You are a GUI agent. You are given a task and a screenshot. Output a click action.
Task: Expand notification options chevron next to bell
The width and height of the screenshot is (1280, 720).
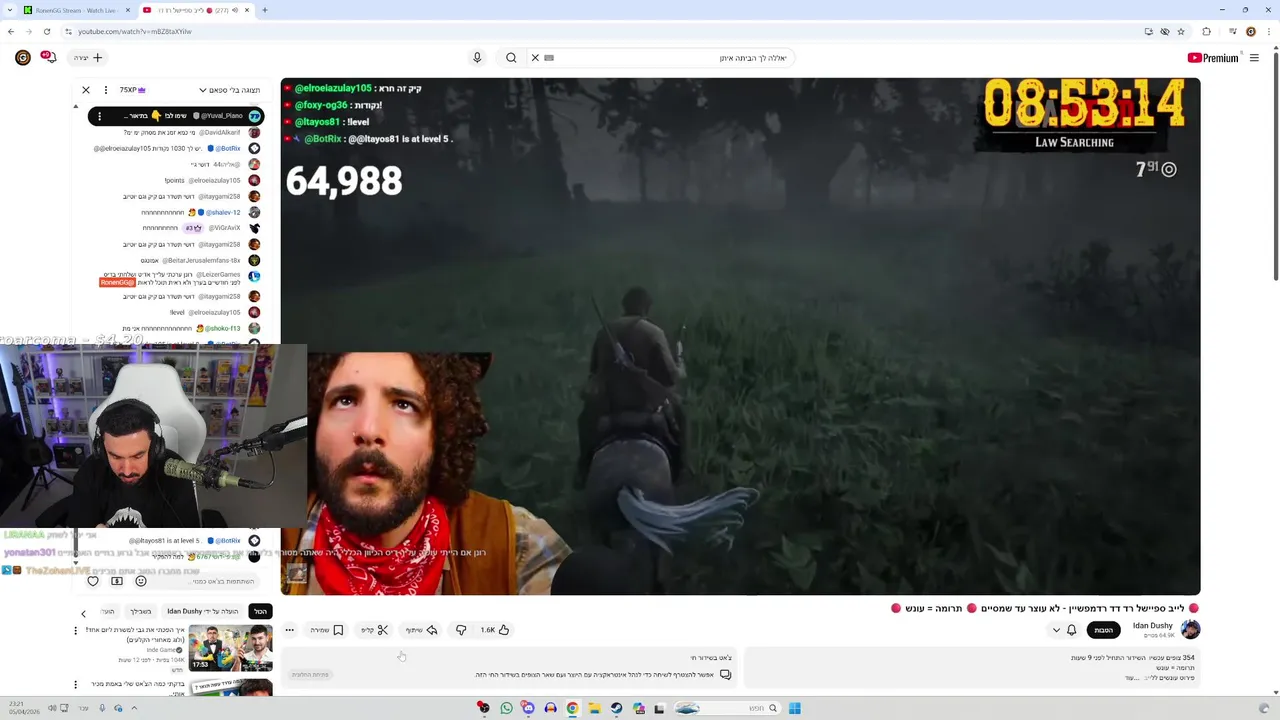tap(1056, 630)
